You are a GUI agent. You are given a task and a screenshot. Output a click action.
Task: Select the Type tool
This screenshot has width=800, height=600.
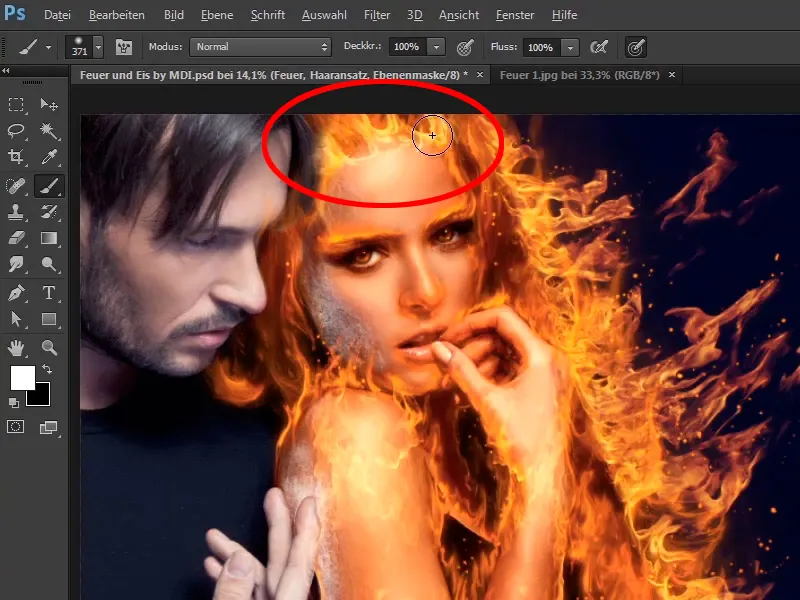point(49,293)
